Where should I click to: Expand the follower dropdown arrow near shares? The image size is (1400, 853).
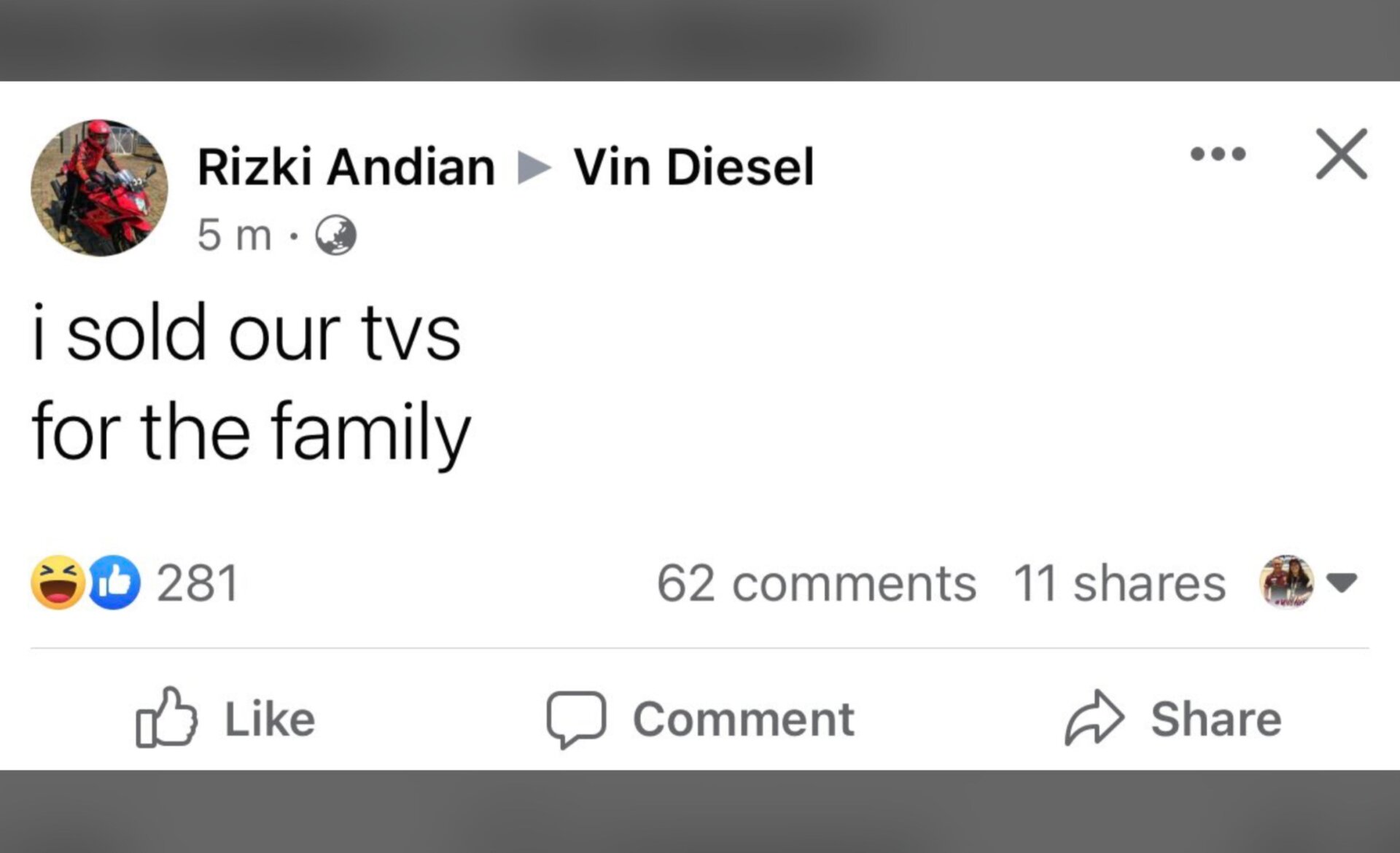tap(1349, 582)
